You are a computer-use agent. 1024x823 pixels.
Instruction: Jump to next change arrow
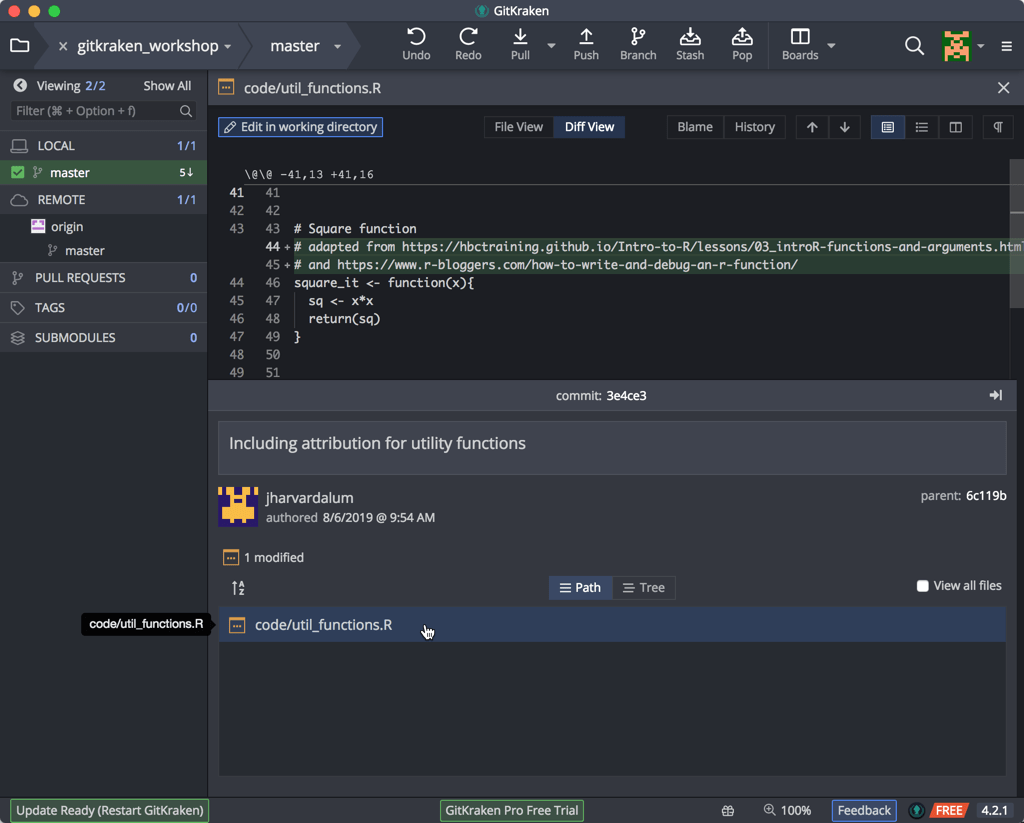point(844,127)
